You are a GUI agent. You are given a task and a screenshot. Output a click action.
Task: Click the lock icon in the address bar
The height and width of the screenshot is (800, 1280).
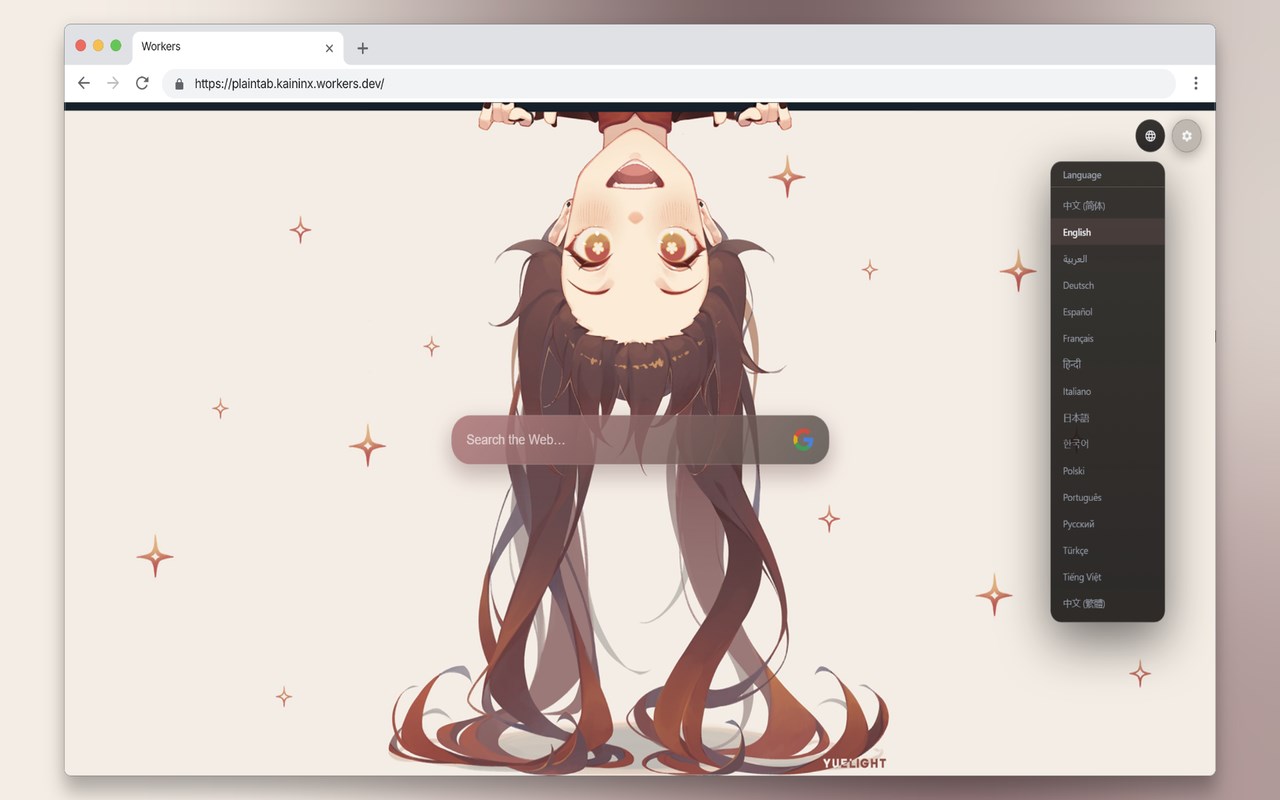point(180,84)
